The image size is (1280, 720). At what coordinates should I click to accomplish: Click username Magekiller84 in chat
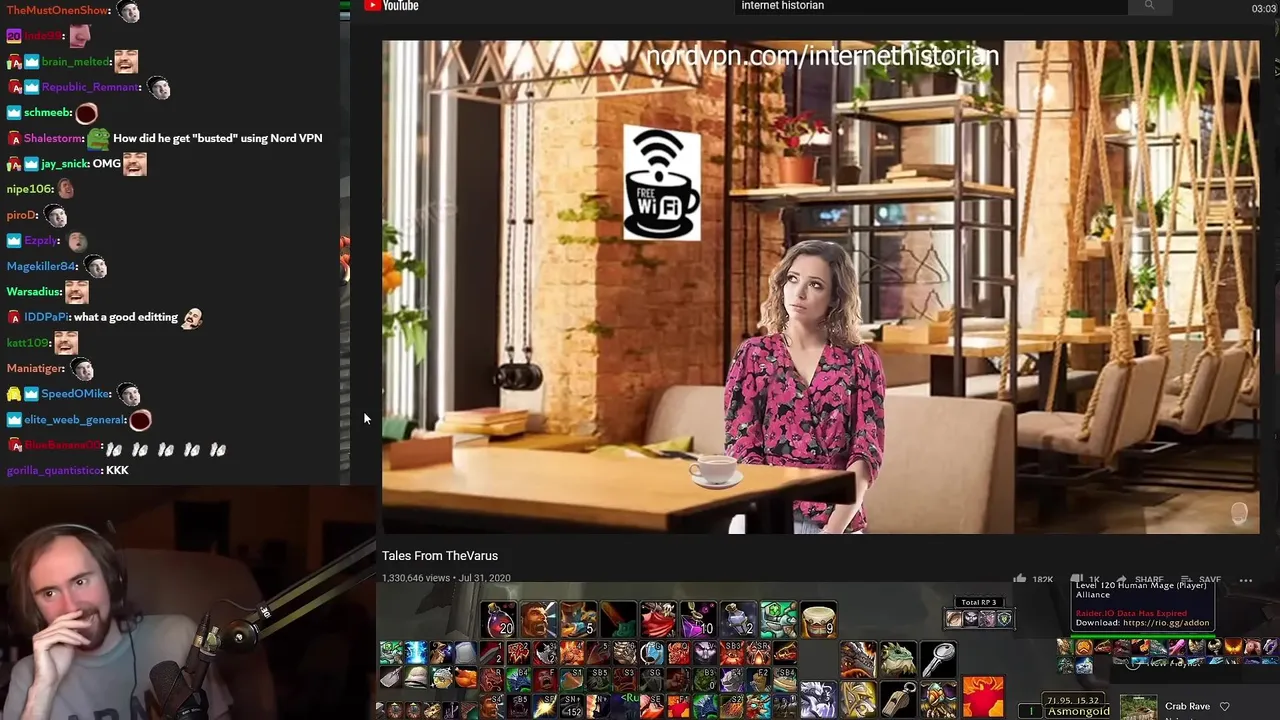tap(42, 266)
